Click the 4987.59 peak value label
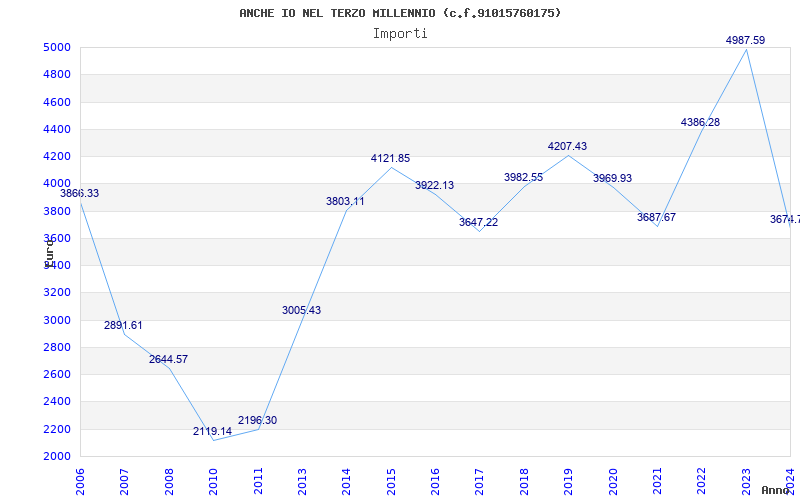This screenshot has height=500, width=800. click(745, 40)
